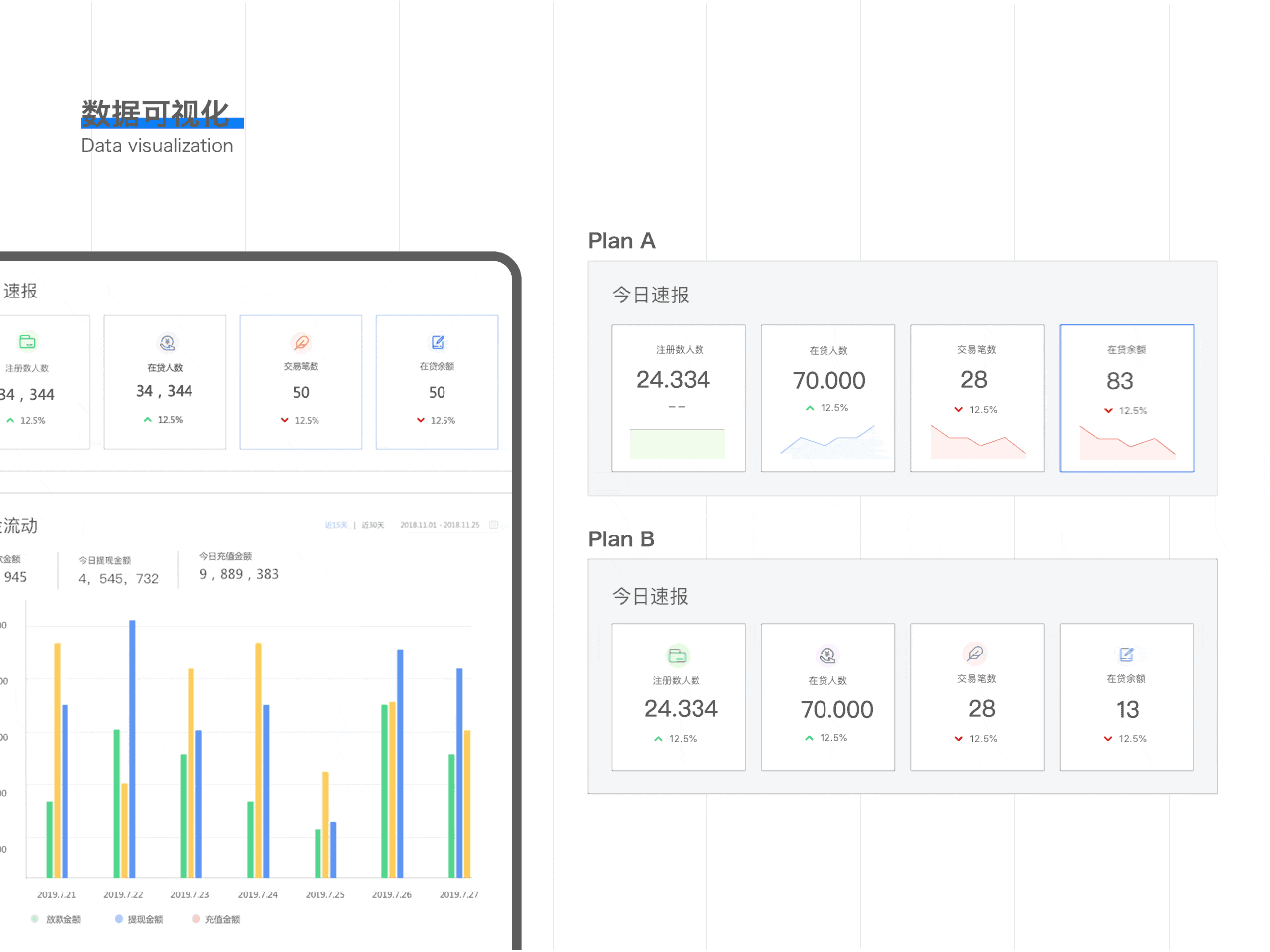Click the 2019.7.21 axis label
Screen dimensions: 1270x952
tap(57, 894)
